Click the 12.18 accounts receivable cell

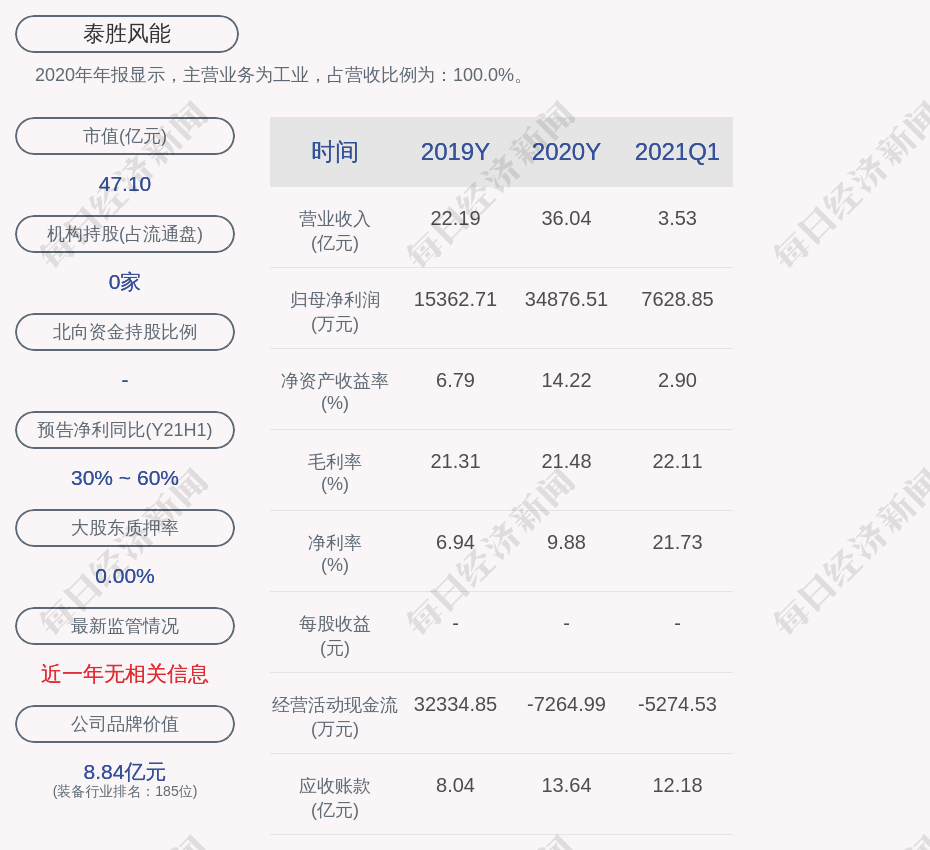(x=677, y=785)
